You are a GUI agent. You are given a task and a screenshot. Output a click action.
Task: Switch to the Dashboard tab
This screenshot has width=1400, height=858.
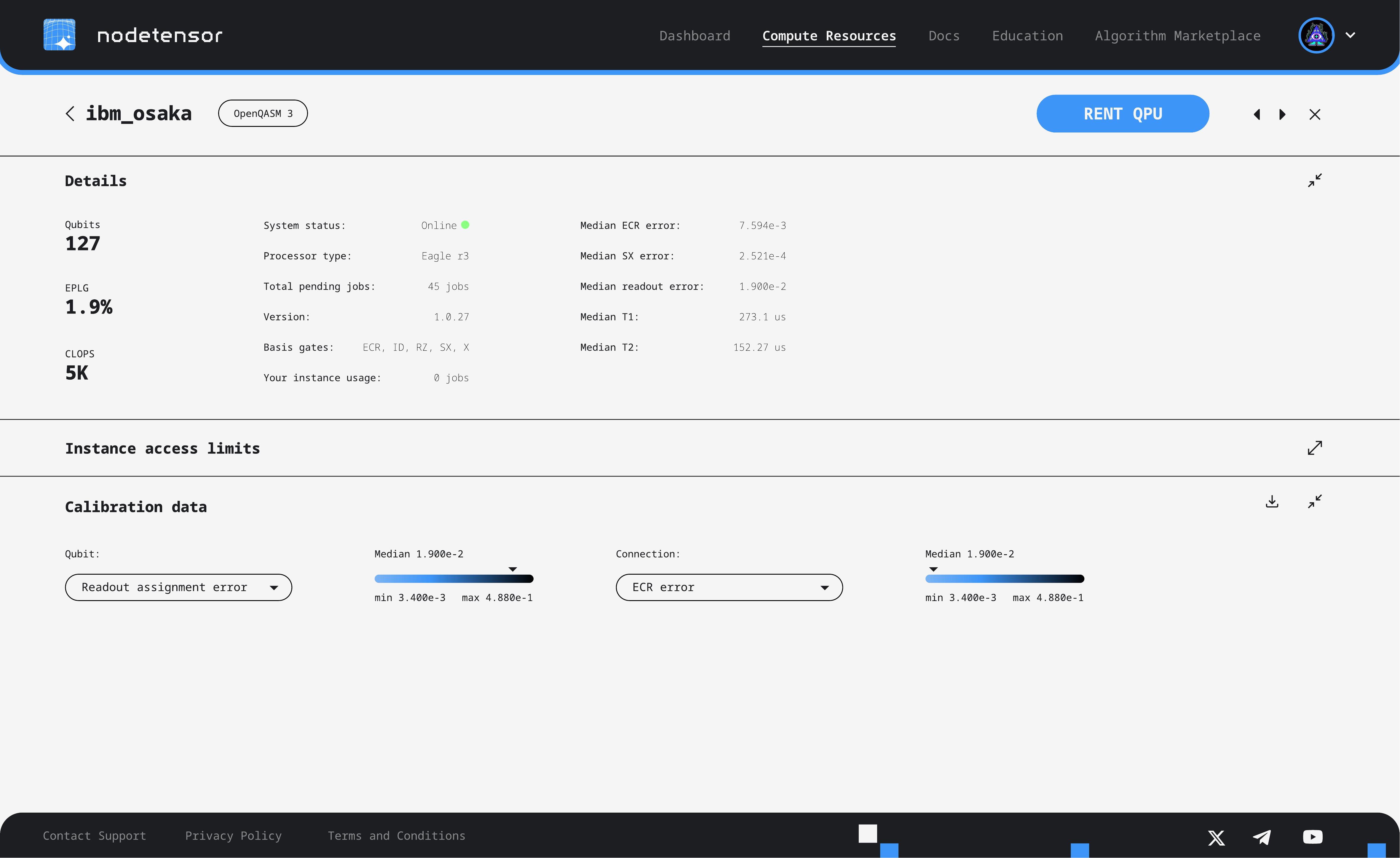695,35
